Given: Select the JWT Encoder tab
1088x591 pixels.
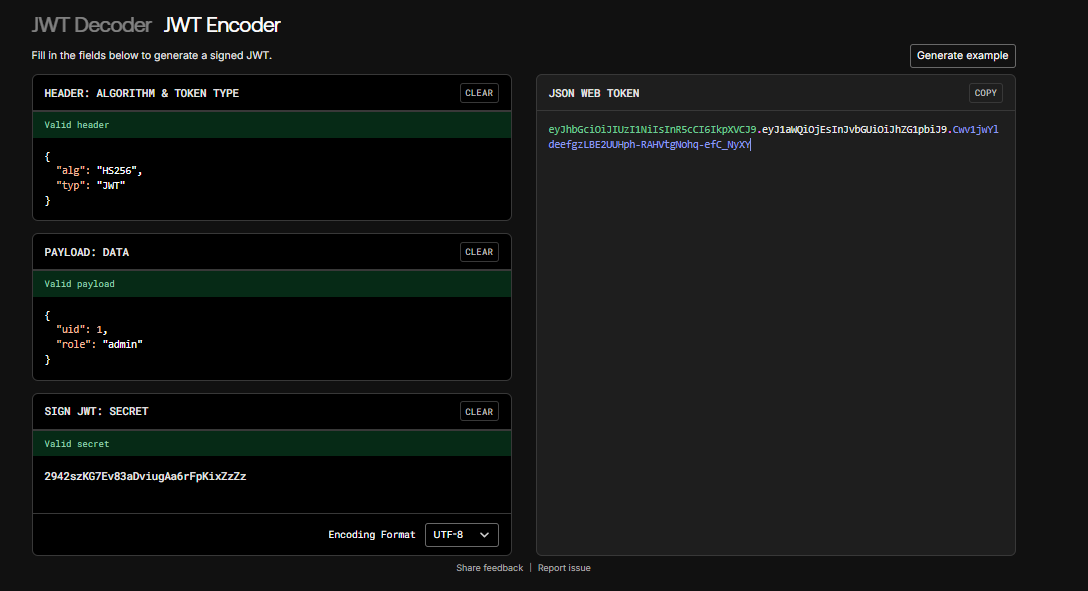Looking at the screenshot, I should (x=222, y=25).
